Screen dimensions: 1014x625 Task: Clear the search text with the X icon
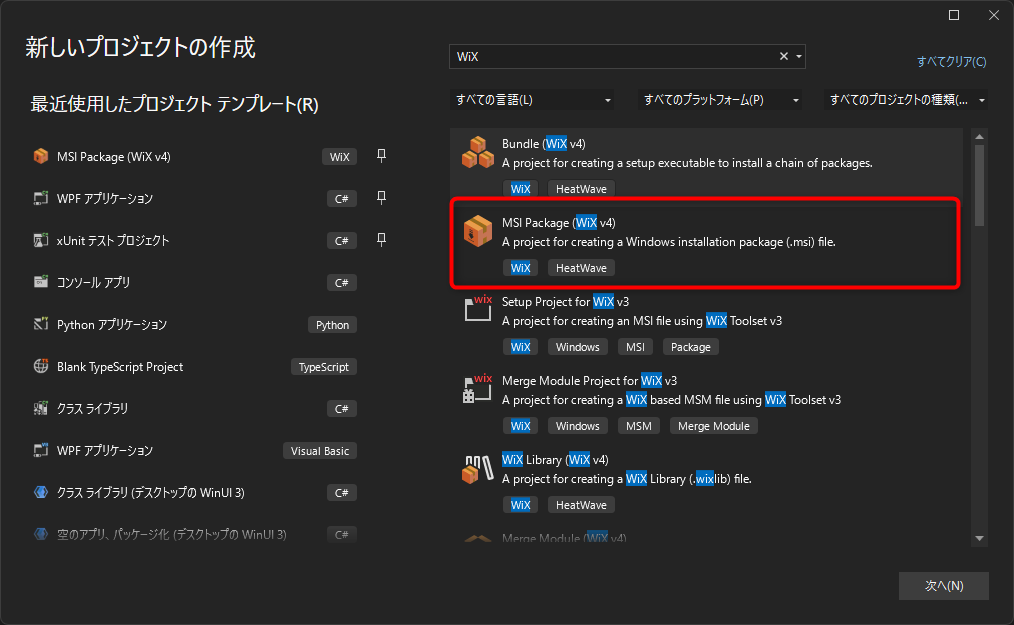click(x=784, y=56)
